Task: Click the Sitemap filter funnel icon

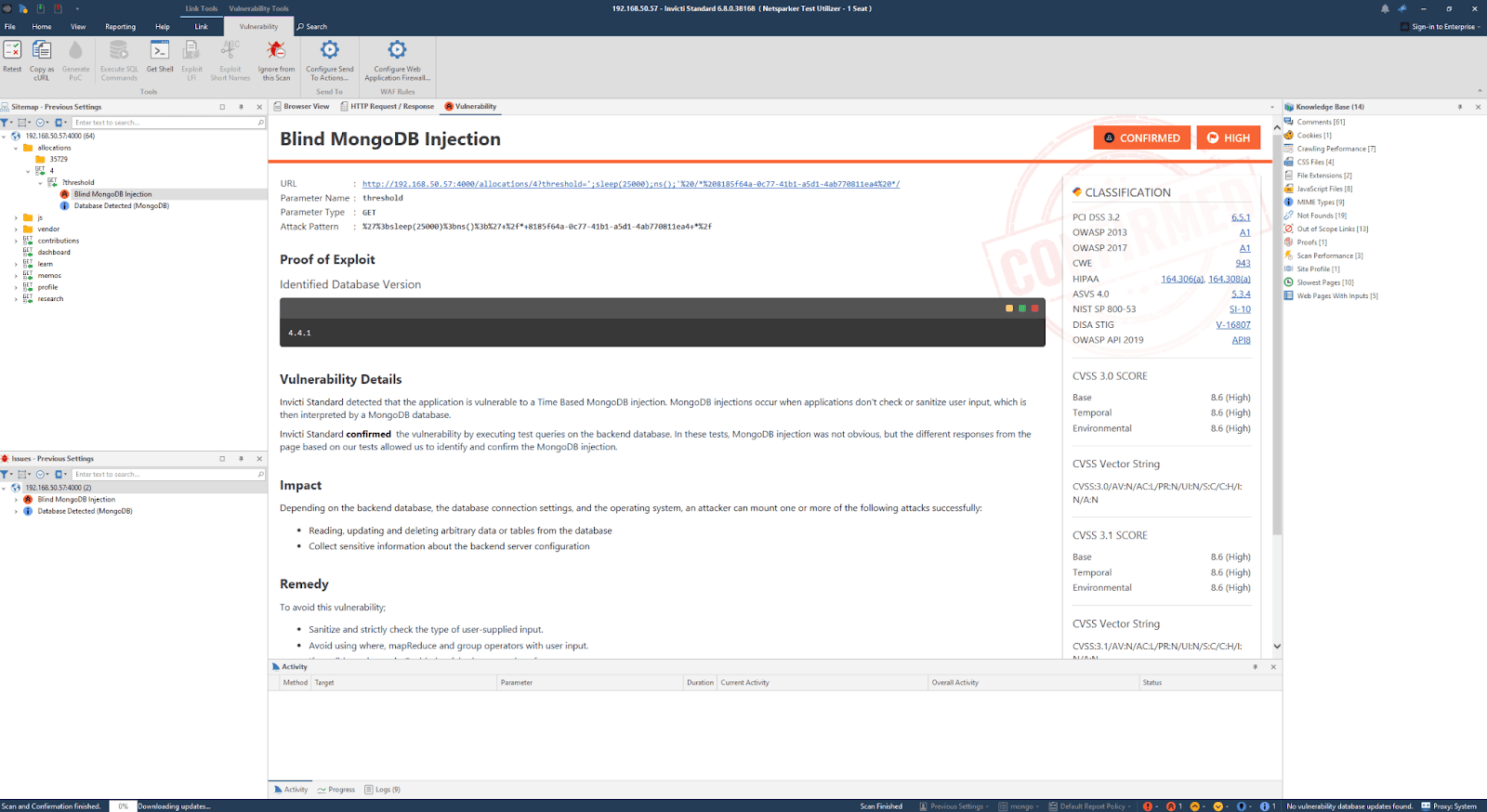Action: point(6,123)
